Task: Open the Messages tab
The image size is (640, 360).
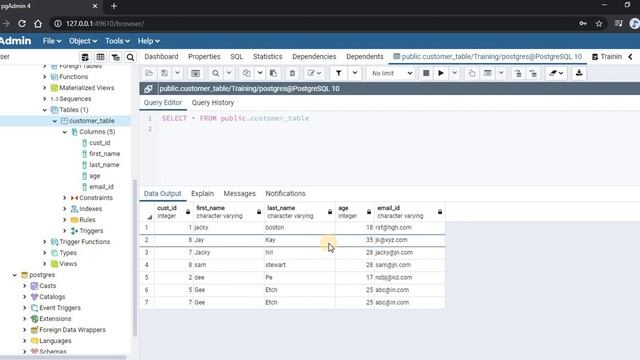Action: point(240,193)
